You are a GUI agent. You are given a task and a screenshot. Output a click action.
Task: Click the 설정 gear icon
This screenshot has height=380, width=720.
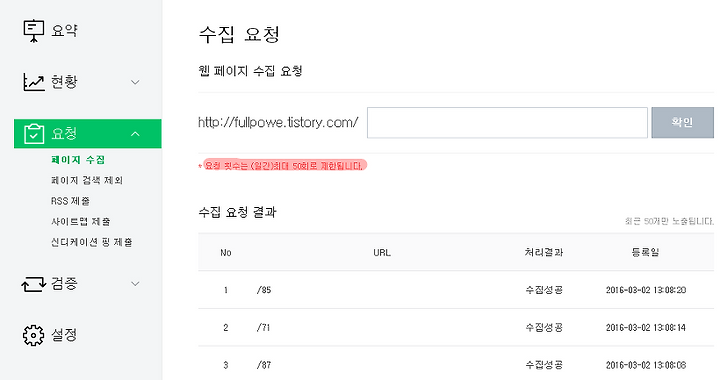pos(34,335)
